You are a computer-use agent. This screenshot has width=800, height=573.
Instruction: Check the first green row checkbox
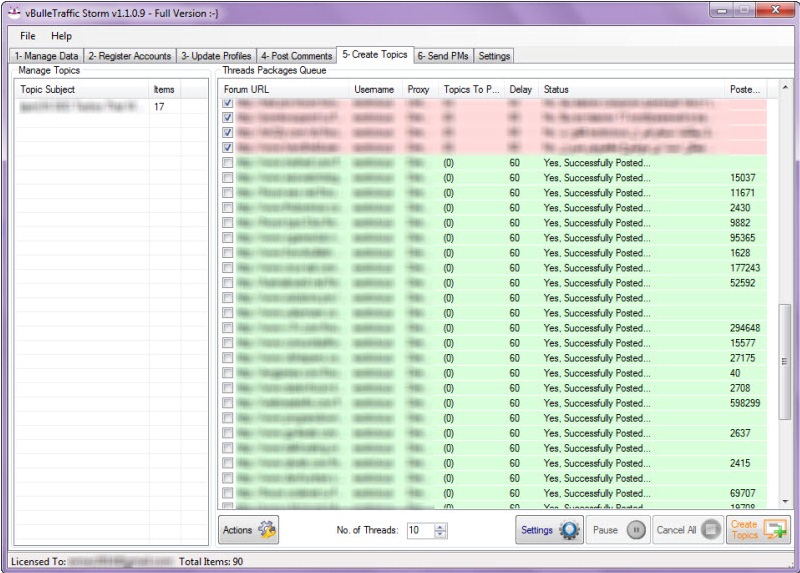coord(228,163)
